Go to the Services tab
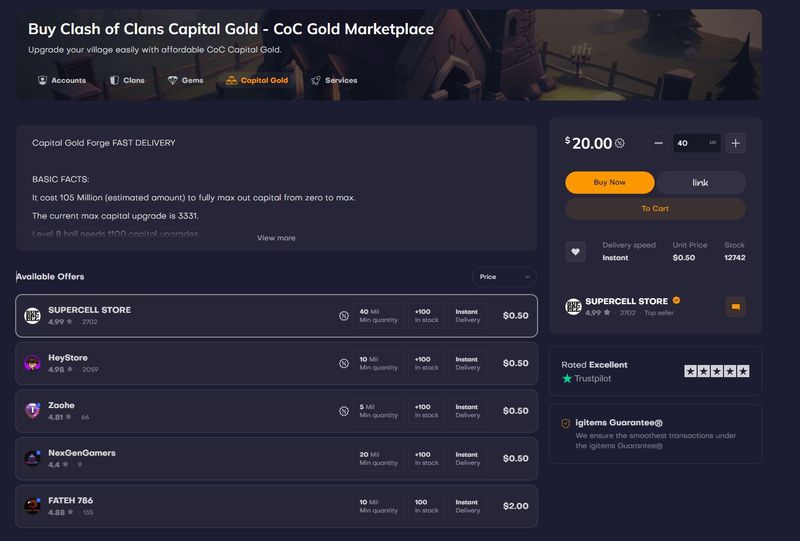 pos(334,80)
